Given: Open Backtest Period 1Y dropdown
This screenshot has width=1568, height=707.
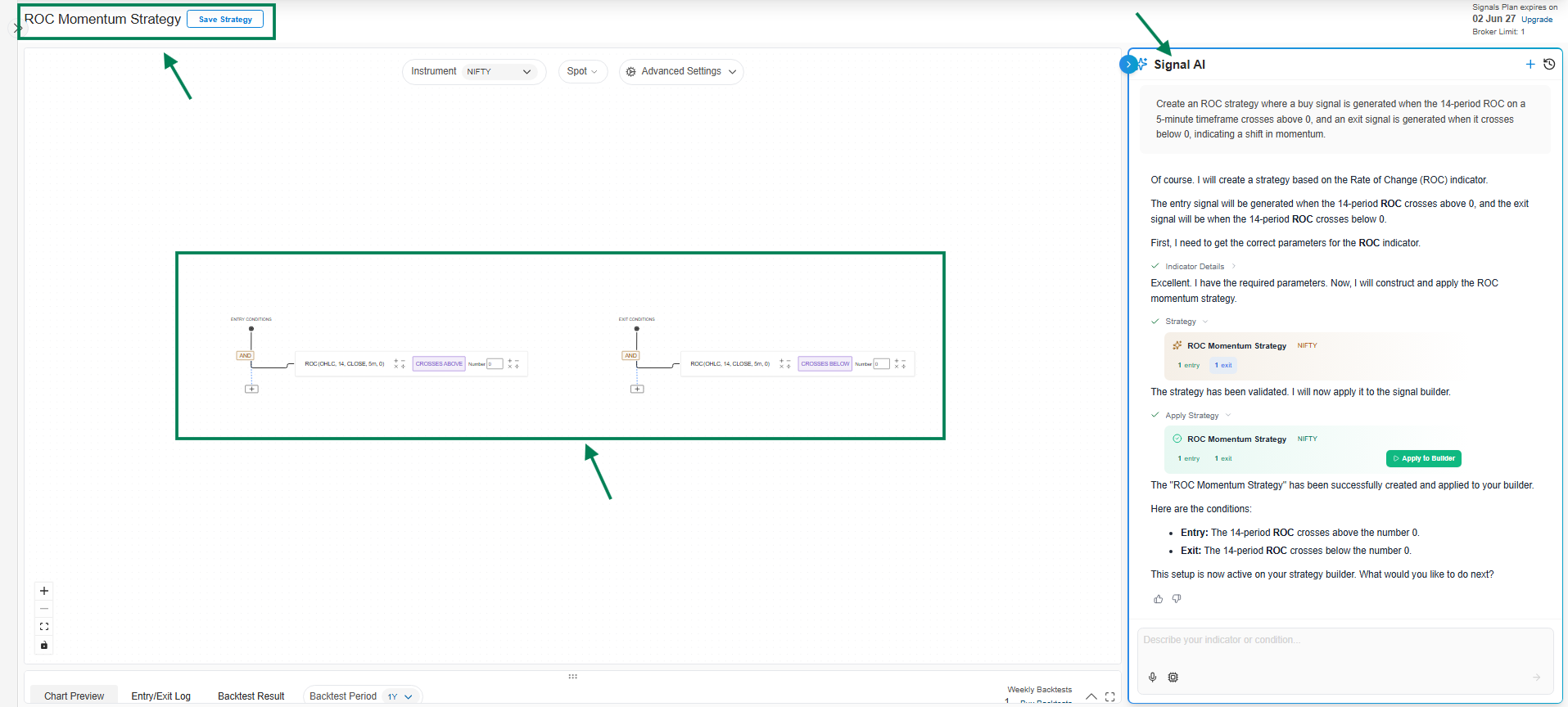Looking at the screenshot, I should pos(400,696).
